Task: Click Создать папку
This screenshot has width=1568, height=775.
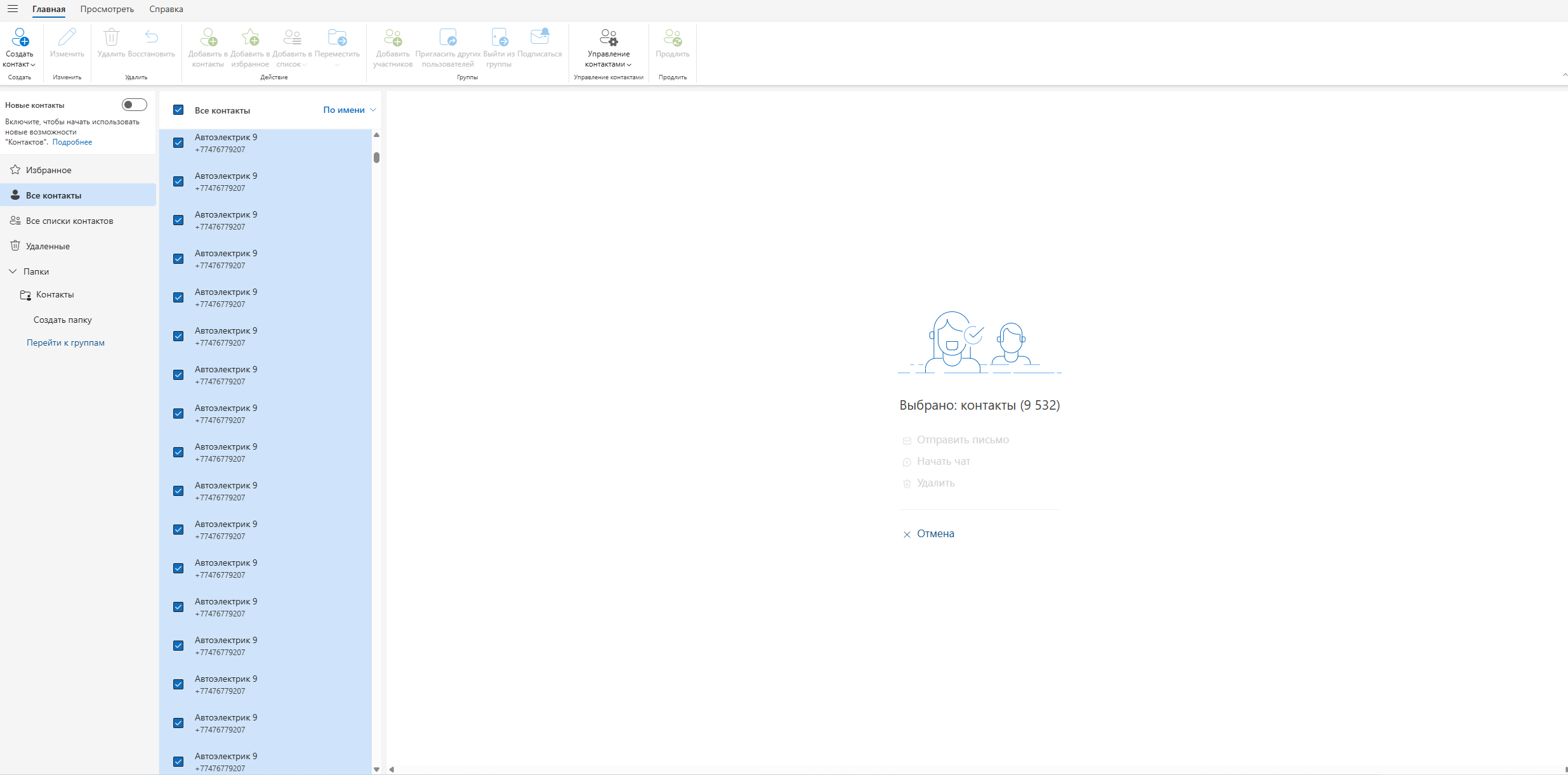Action: (x=63, y=320)
